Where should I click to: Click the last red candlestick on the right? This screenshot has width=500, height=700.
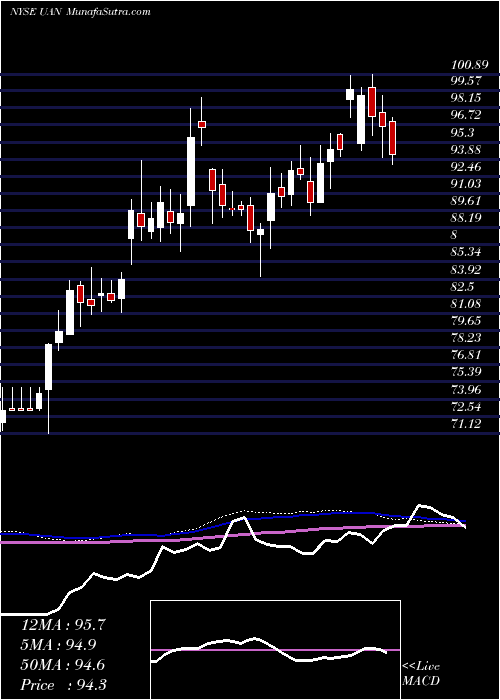click(392, 138)
